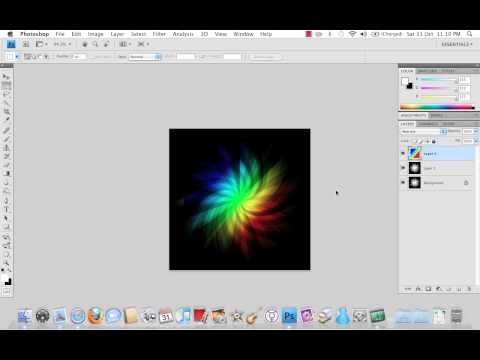The image size is (480, 360).
Task: Click the Feather input field
Action: pos(79,57)
